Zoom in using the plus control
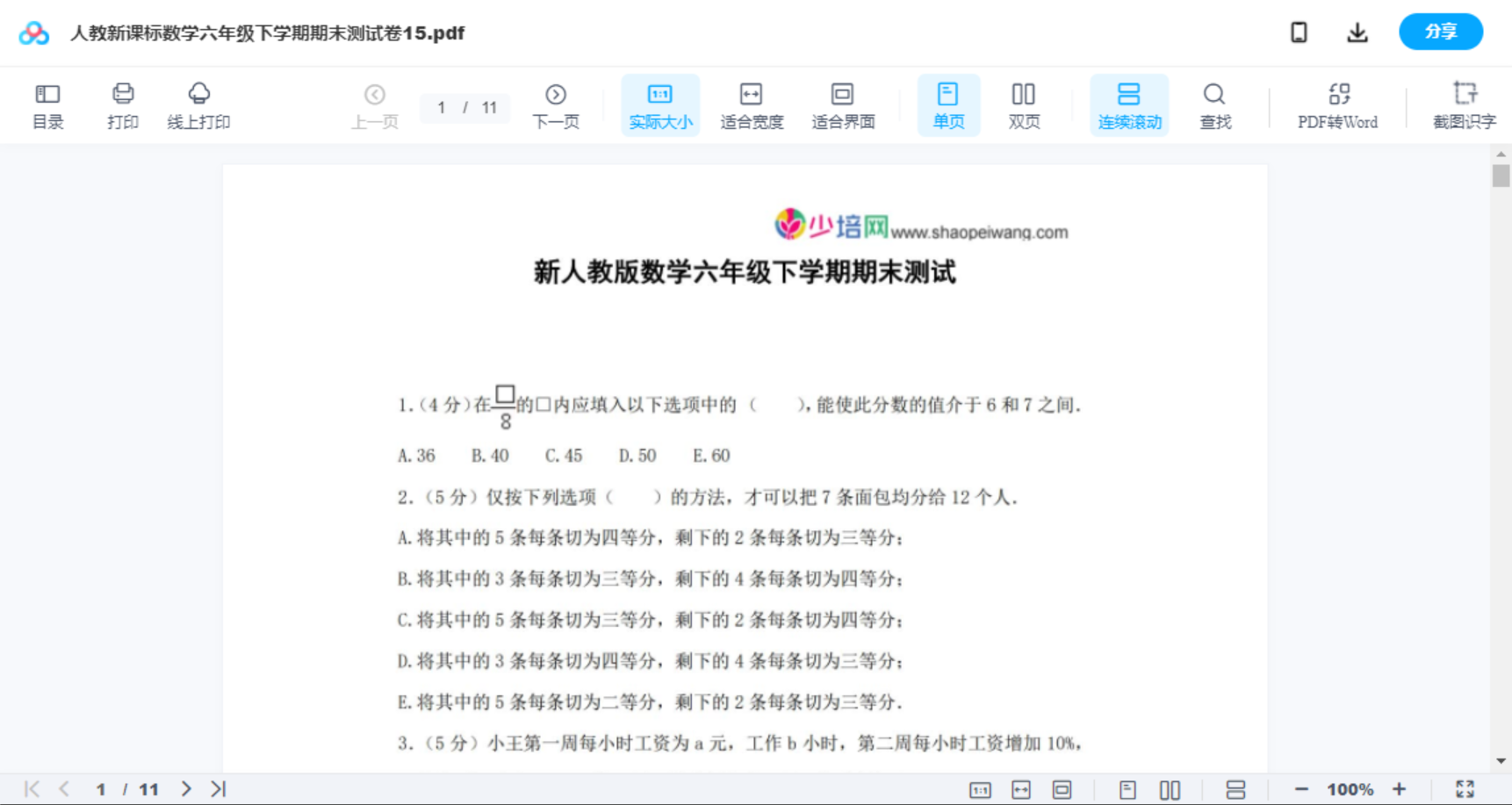The height and width of the screenshot is (805, 1512). pyautogui.click(x=1400, y=788)
